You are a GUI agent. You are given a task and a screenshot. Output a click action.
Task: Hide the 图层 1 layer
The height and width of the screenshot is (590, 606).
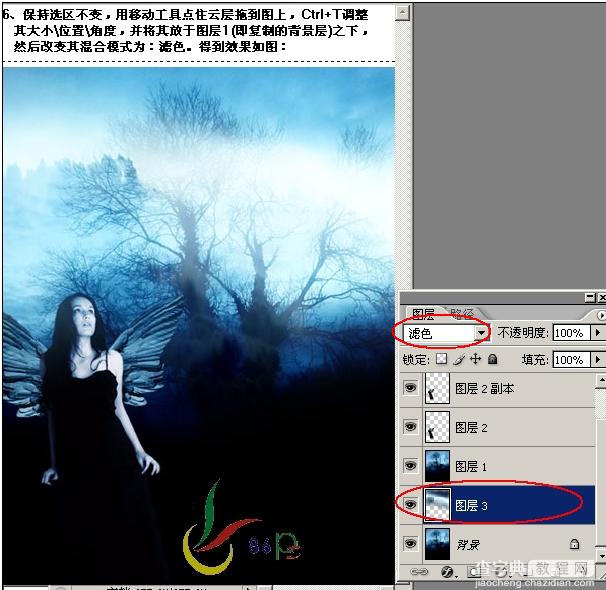pyautogui.click(x=410, y=466)
